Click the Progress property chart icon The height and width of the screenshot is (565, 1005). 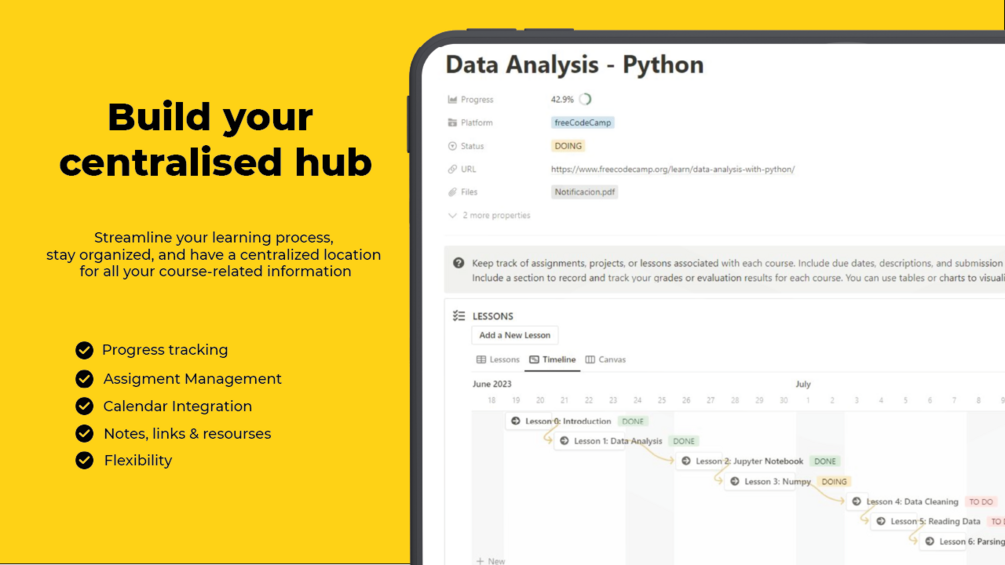coord(453,100)
